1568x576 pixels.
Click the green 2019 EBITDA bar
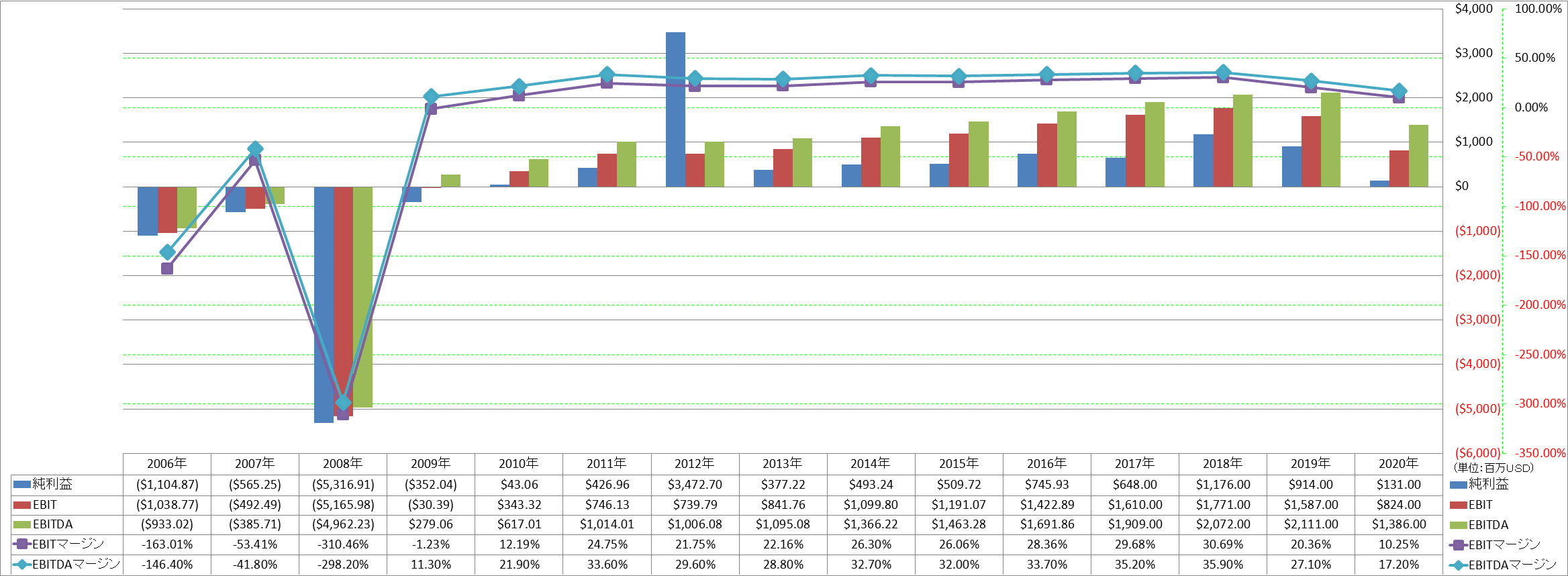[1330, 140]
